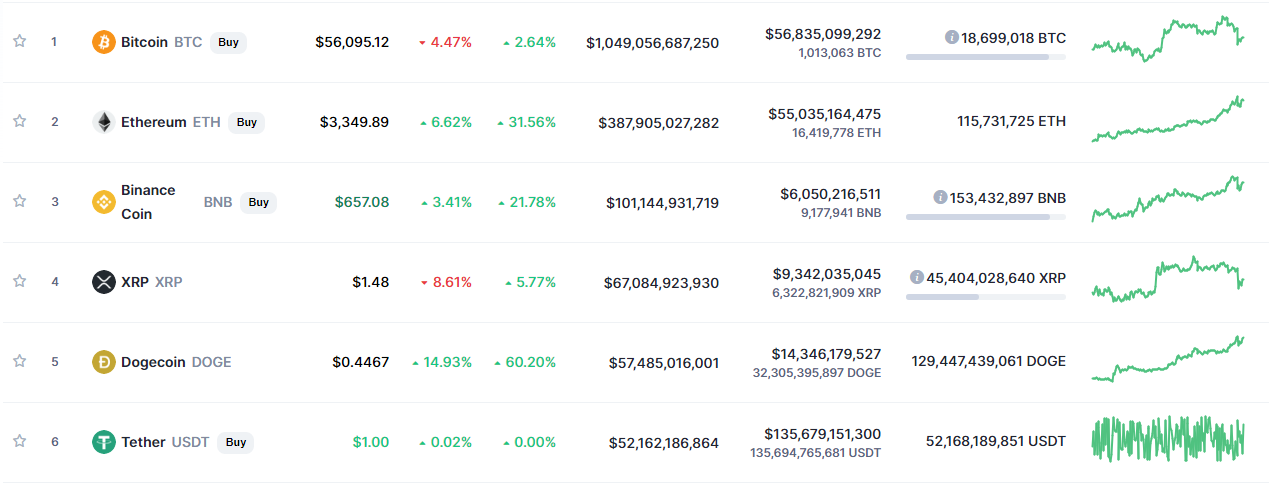Favorite Dogecoin with the star toggle

(x=19, y=361)
